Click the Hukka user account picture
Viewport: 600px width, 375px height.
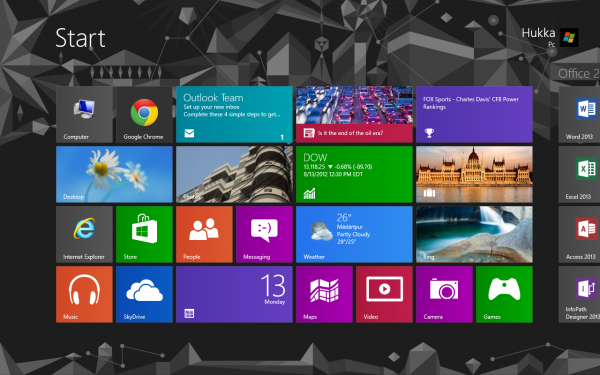coord(569,38)
